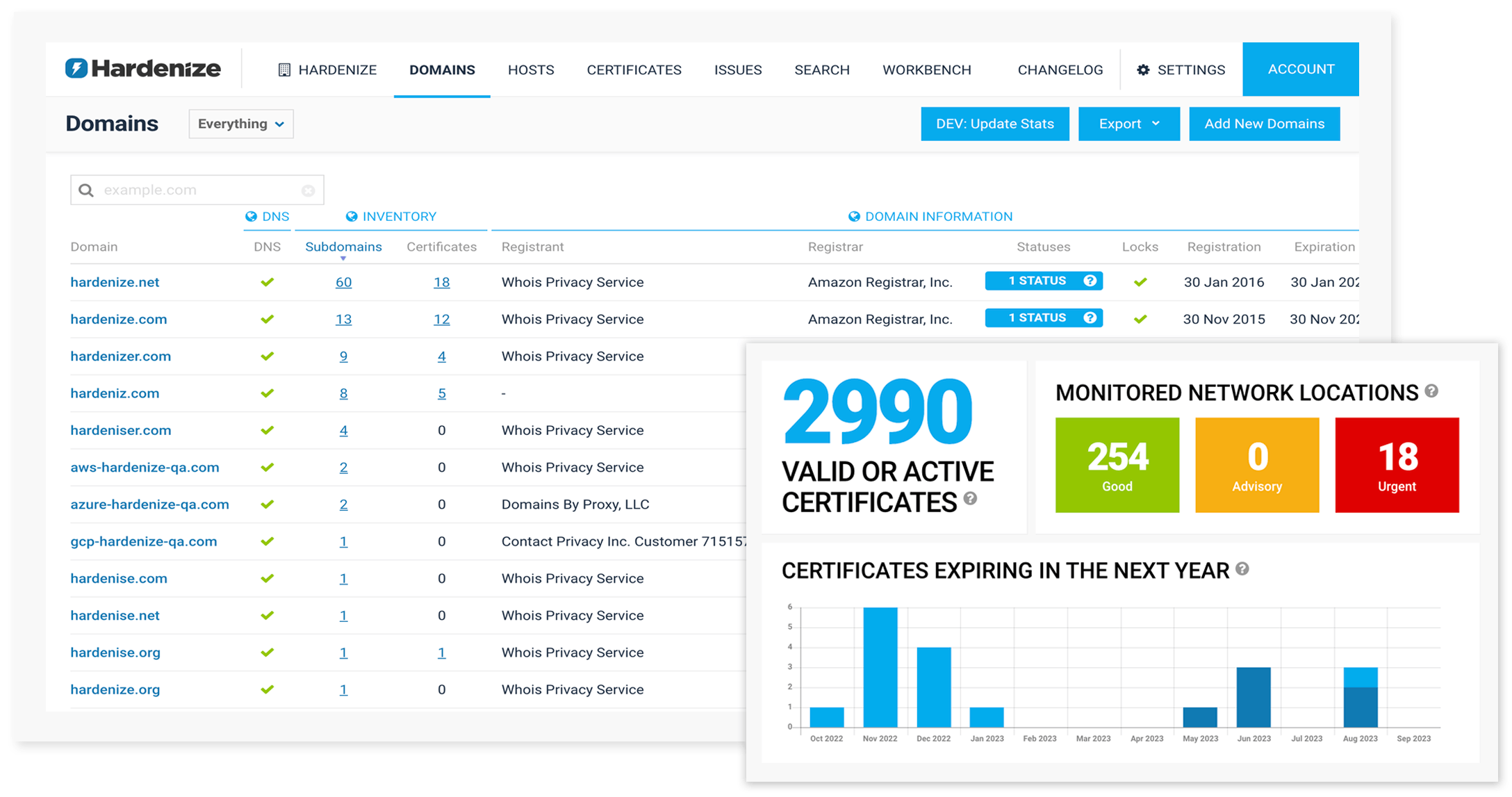Viewport: 1512px width, 797px height.
Task: Open the hardenize.net domain link
Action: point(115,282)
